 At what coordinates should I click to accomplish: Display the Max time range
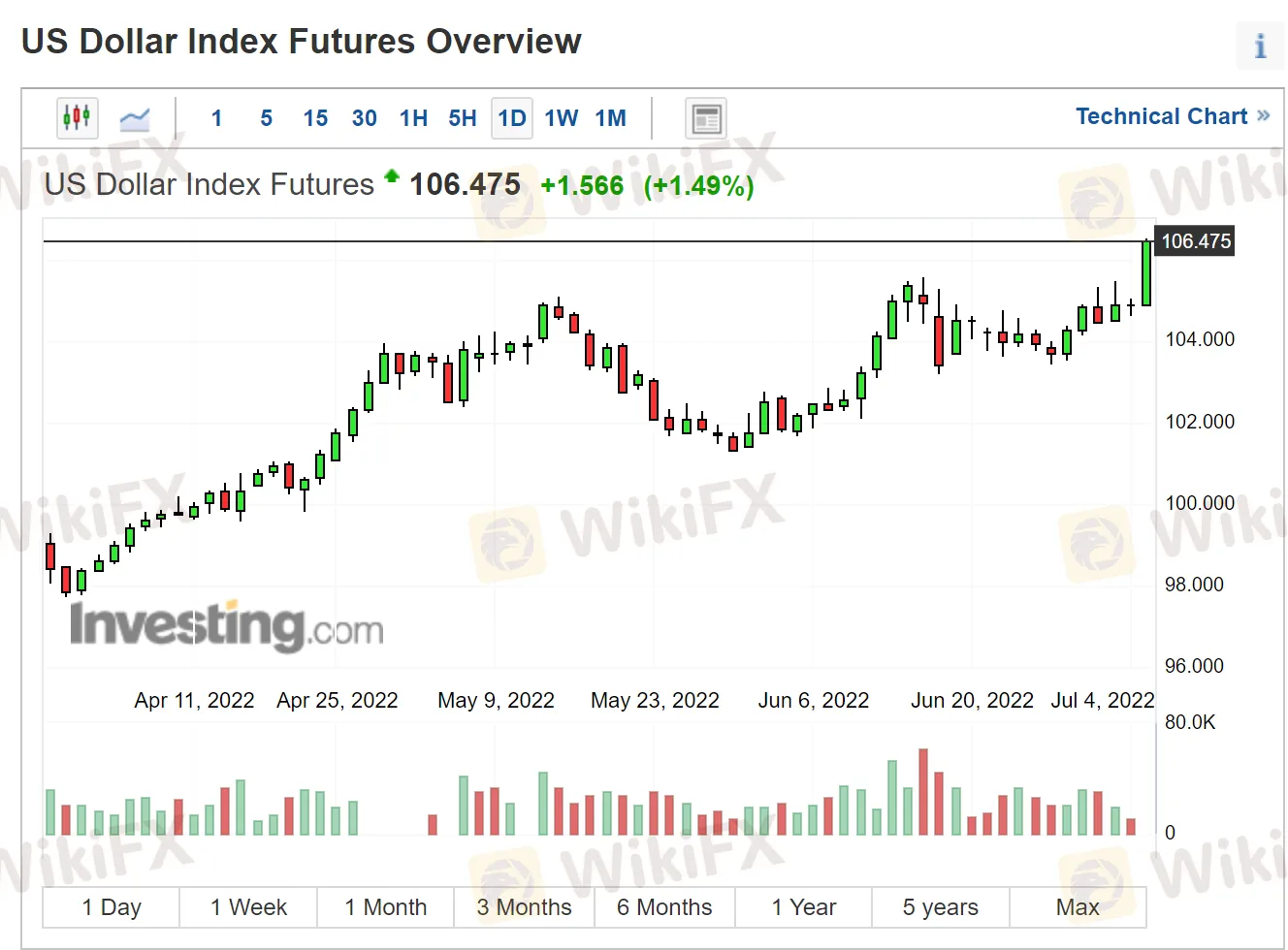tap(1078, 907)
